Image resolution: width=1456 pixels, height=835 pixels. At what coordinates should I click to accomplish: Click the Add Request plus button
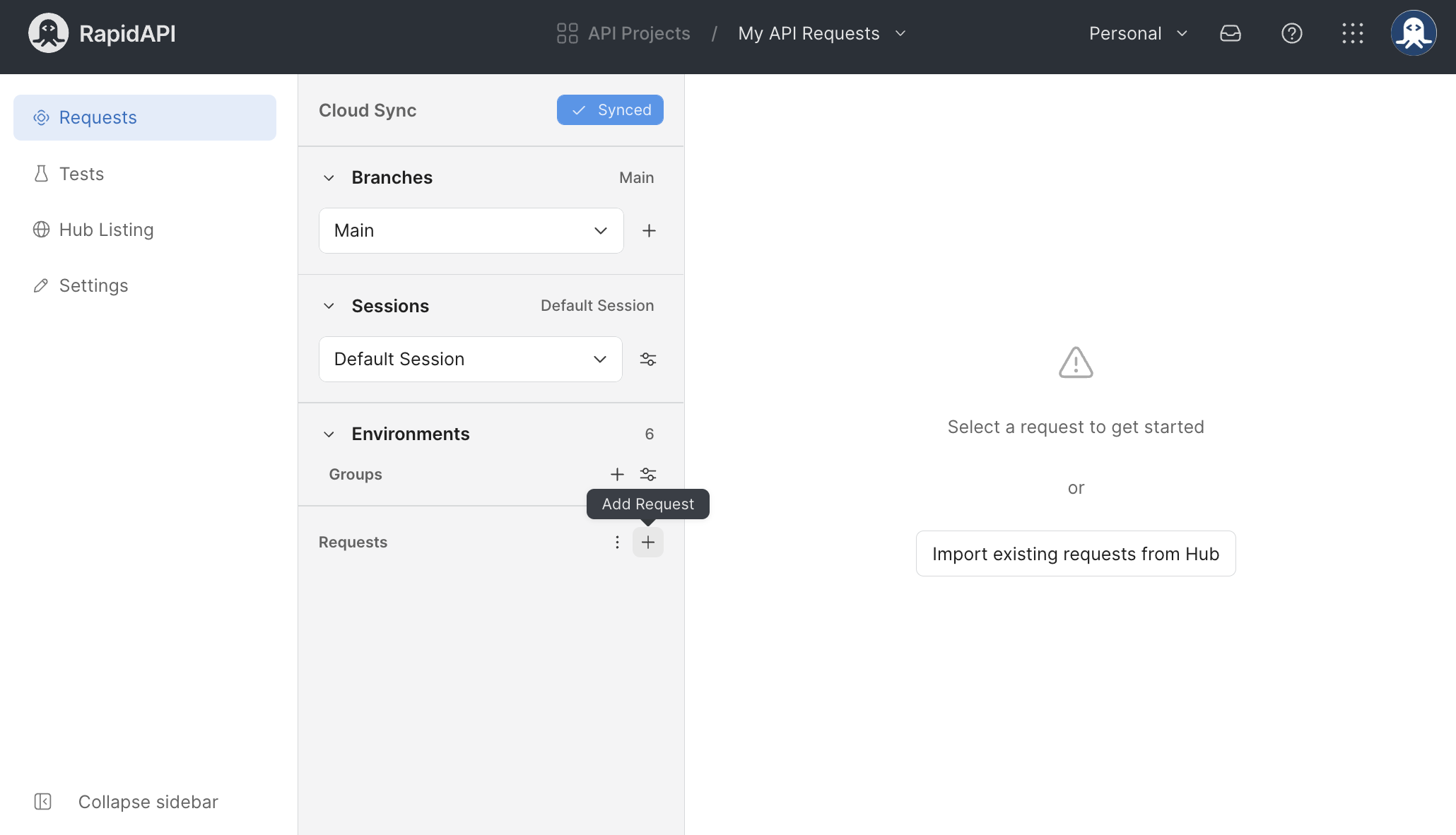[x=647, y=542]
